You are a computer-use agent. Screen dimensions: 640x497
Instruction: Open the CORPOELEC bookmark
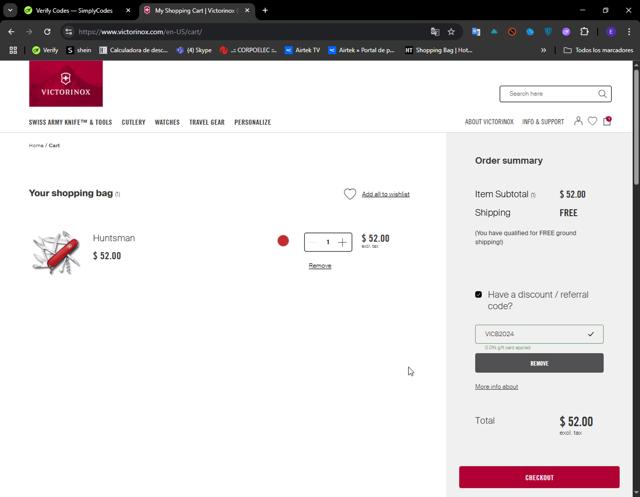click(x=248, y=50)
